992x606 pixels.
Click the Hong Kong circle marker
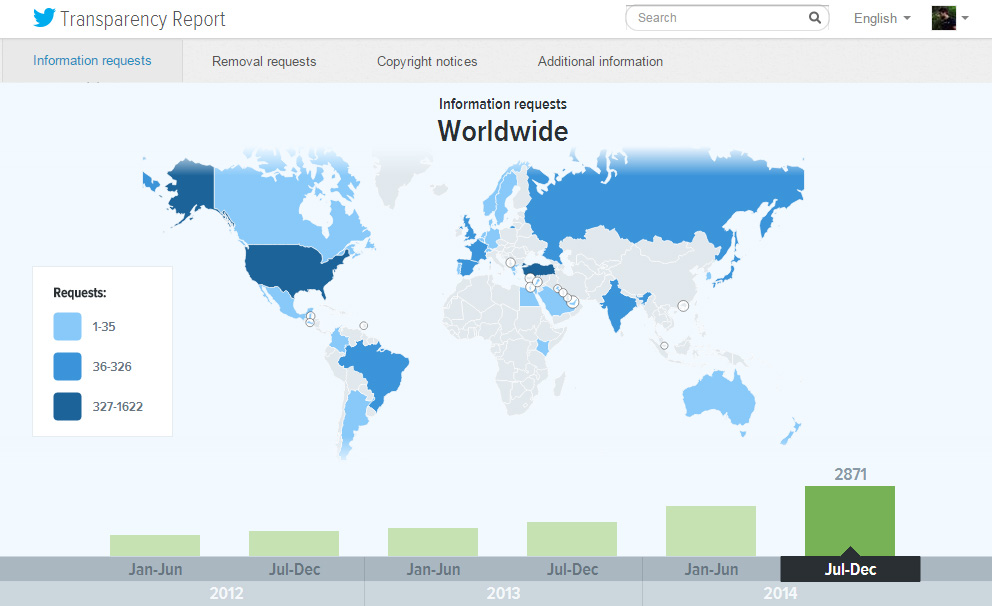pyautogui.click(x=683, y=306)
